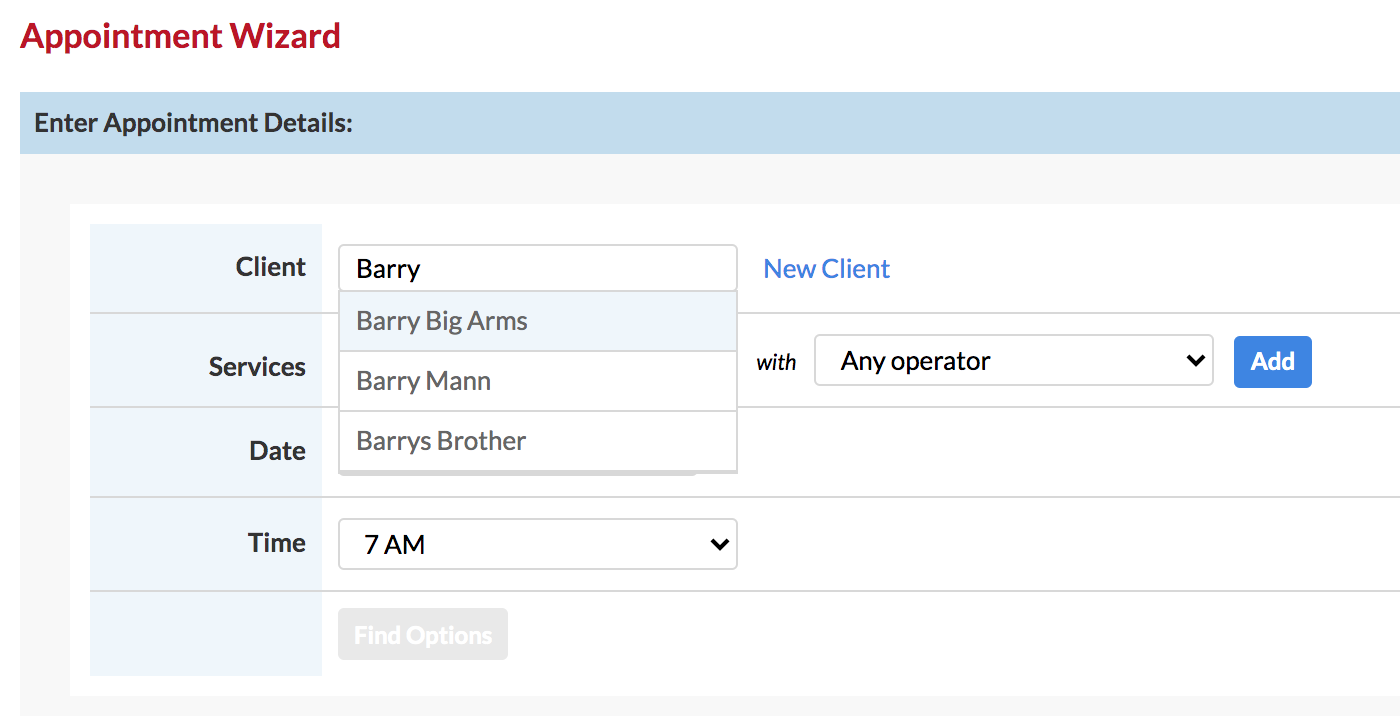
Task: Click the Enter Appointment Details header text
Action: click(x=193, y=123)
